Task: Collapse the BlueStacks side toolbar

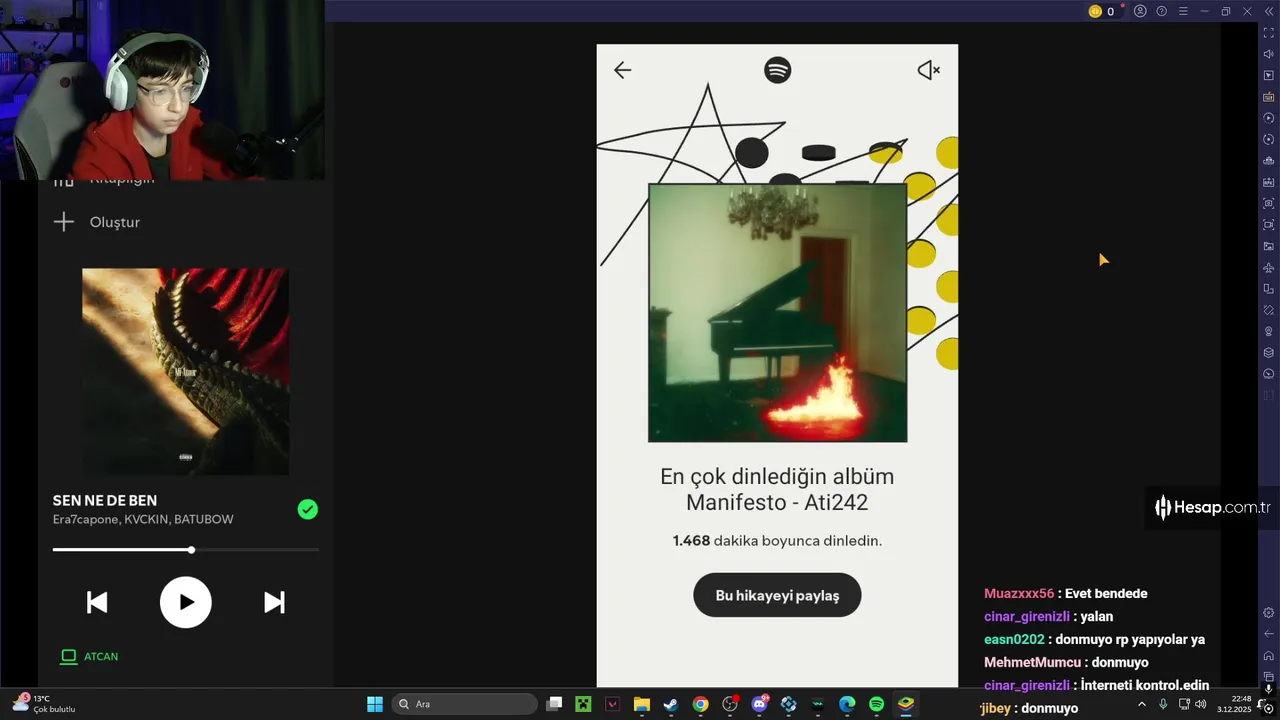Action: (x=1268, y=11)
